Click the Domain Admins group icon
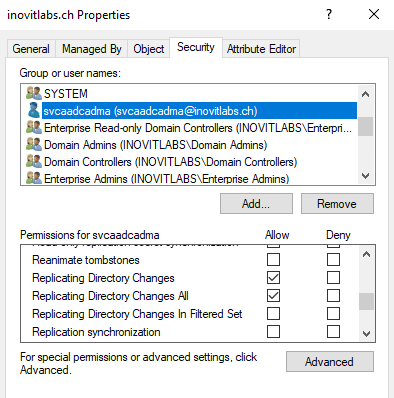Image resolution: width=394 pixels, height=398 pixels. point(34,145)
